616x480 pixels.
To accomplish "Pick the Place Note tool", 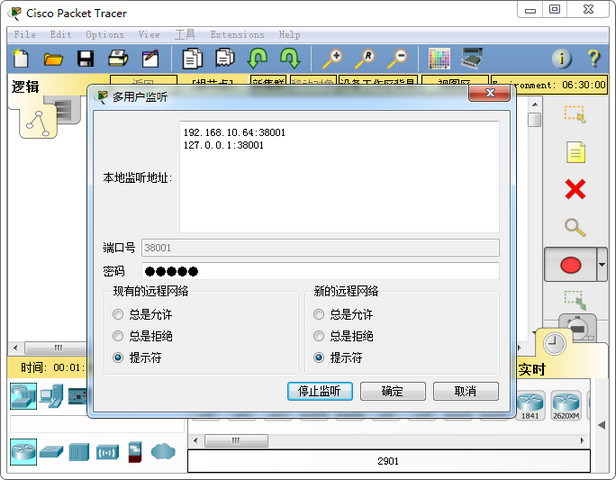I will tap(576, 152).
